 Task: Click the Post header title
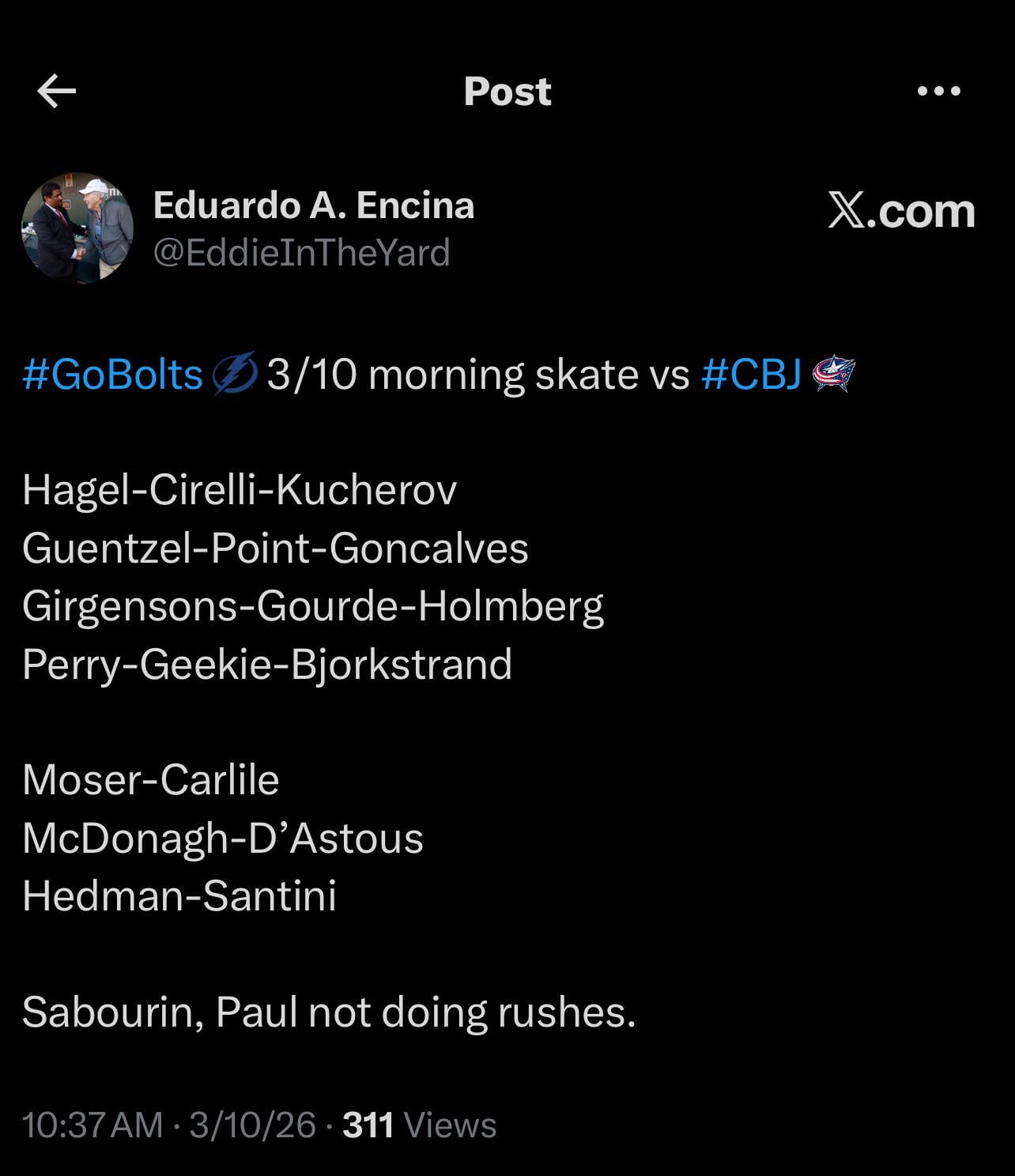pos(507,92)
